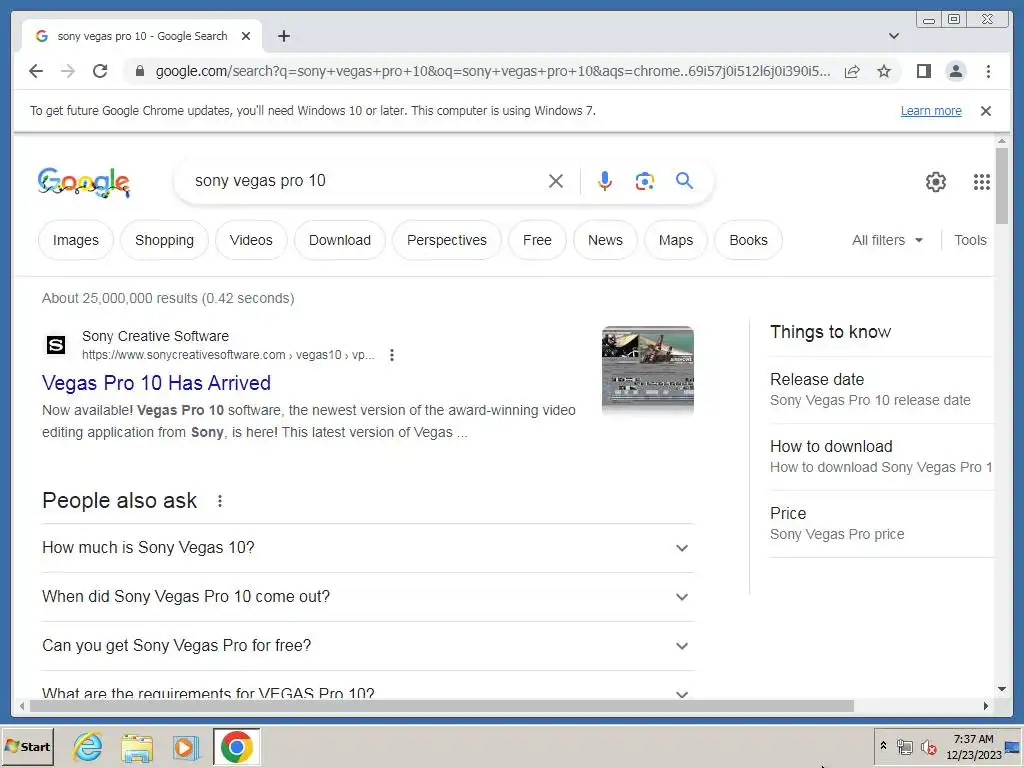Screen dimensions: 1024x768
Task: Open Windows Media Player from taskbar
Action: click(186, 747)
